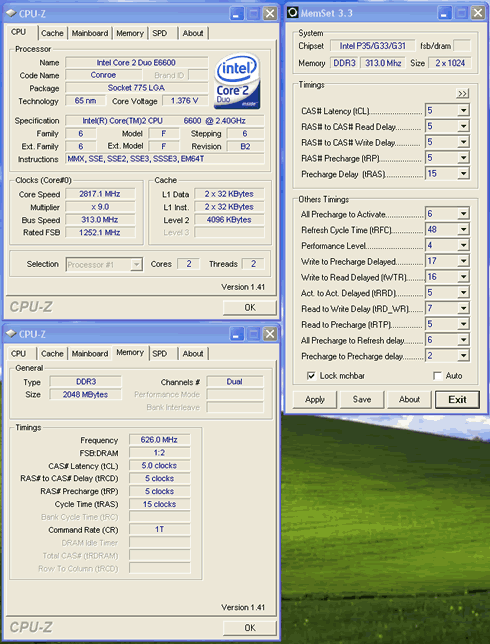Click the Save button in MemSet

pyautogui.click(x=362, y=400)
